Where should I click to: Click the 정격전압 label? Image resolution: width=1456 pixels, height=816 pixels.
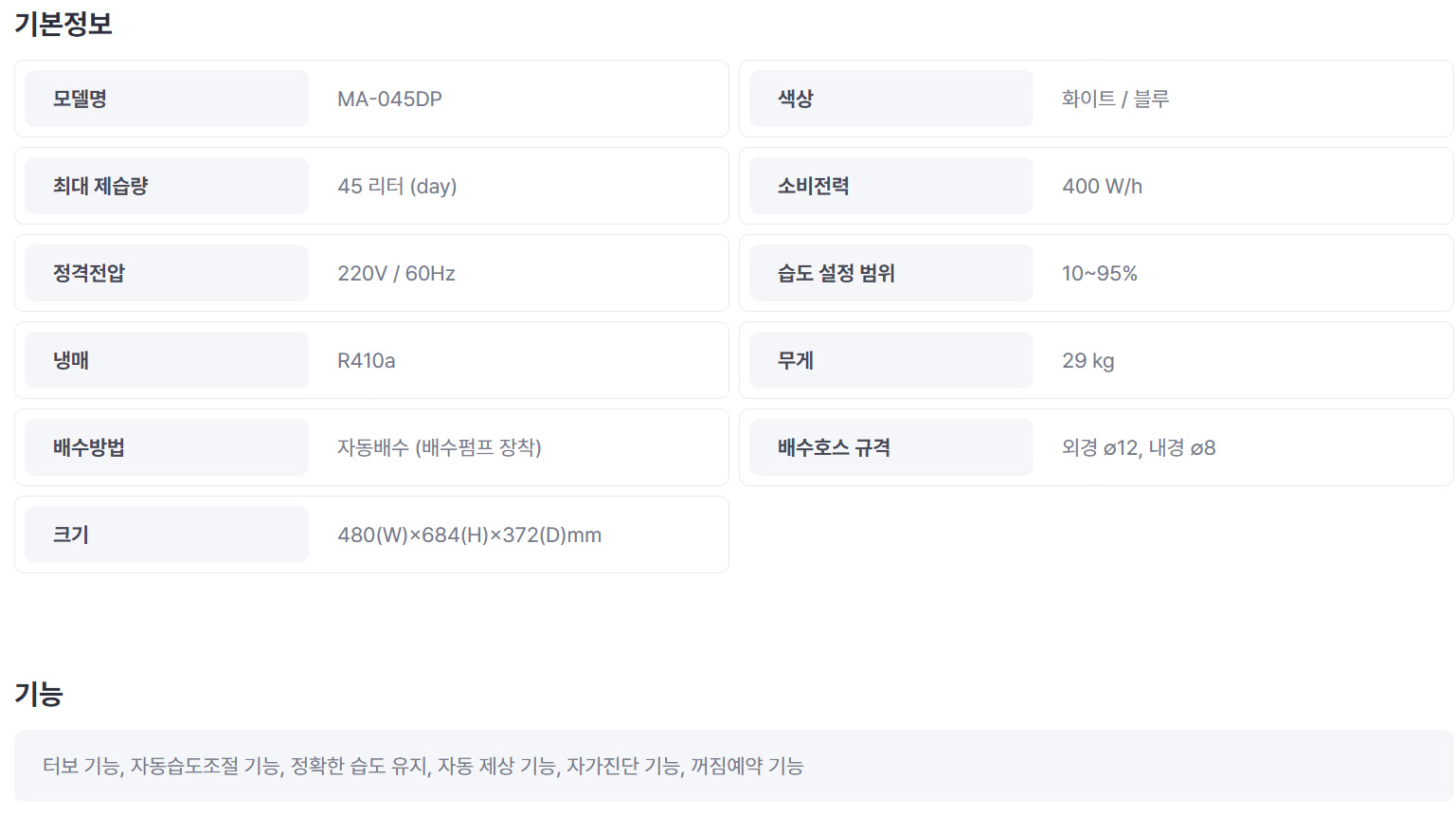(89, 273)
